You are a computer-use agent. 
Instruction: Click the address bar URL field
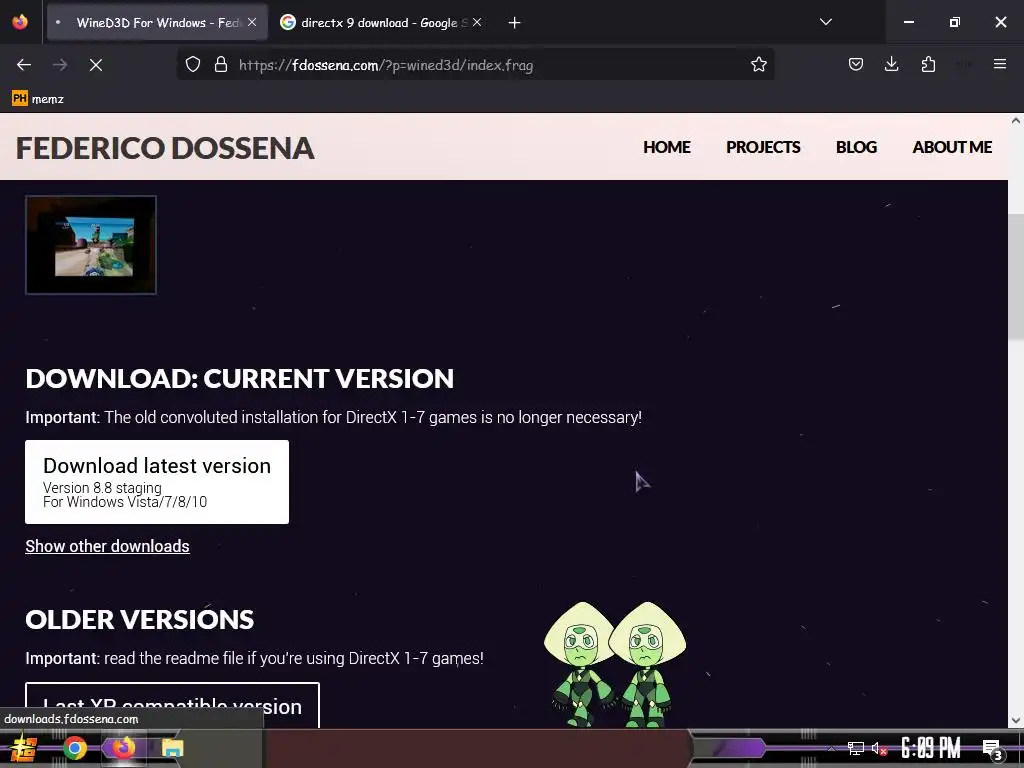coord(477,65)
